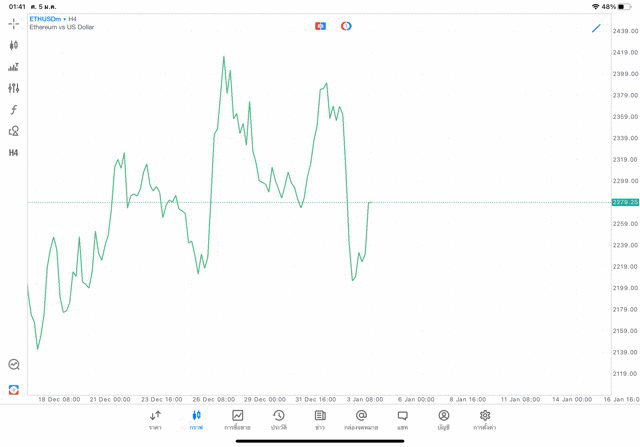The width and height of the screenshot is (640, 447).
Task: Open the กล่องจดหมาย (Mailbox) tab
Action: tap(361, 420)
